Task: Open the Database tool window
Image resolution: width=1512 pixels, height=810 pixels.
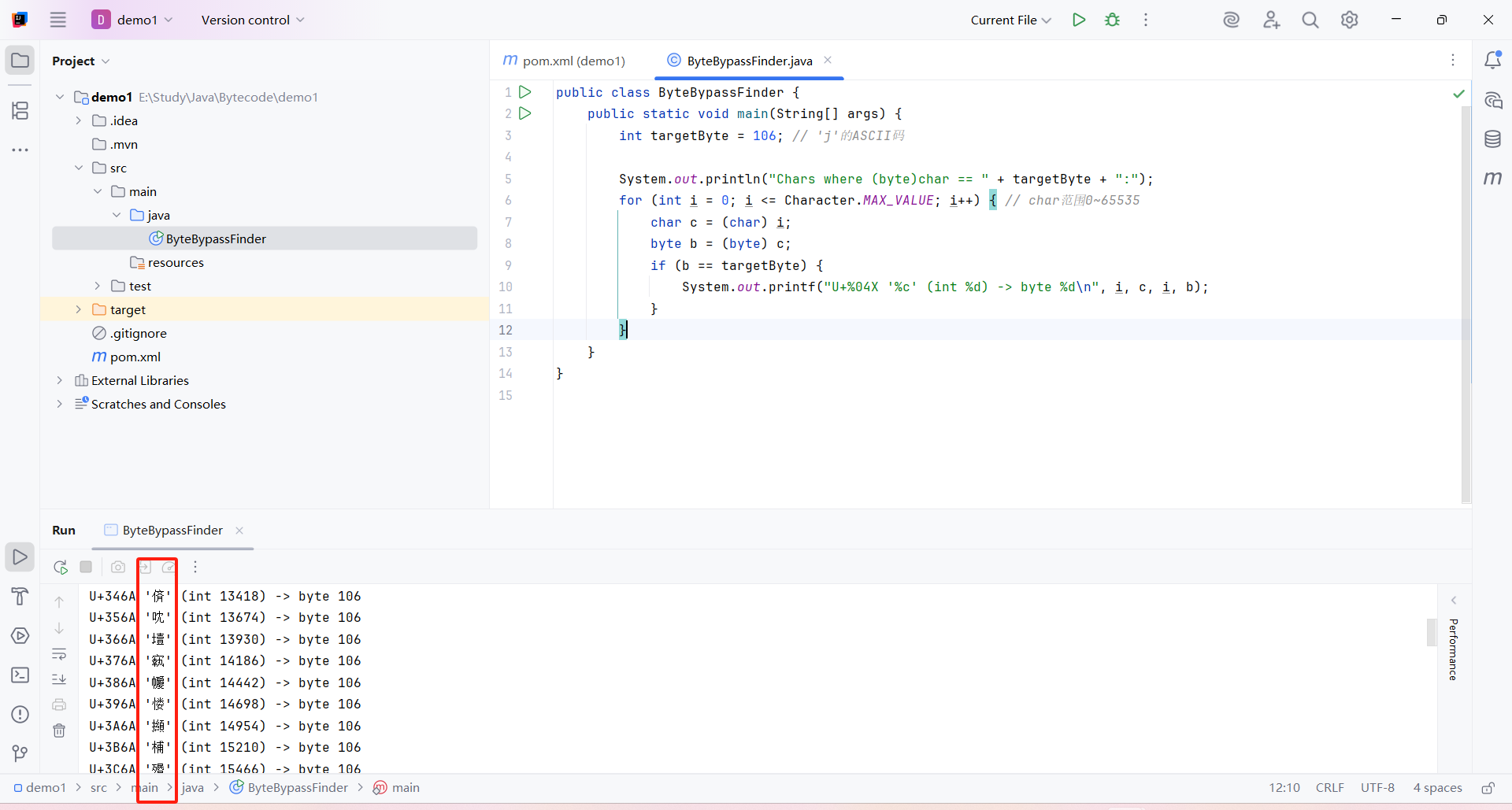Action: (1492, 139)
